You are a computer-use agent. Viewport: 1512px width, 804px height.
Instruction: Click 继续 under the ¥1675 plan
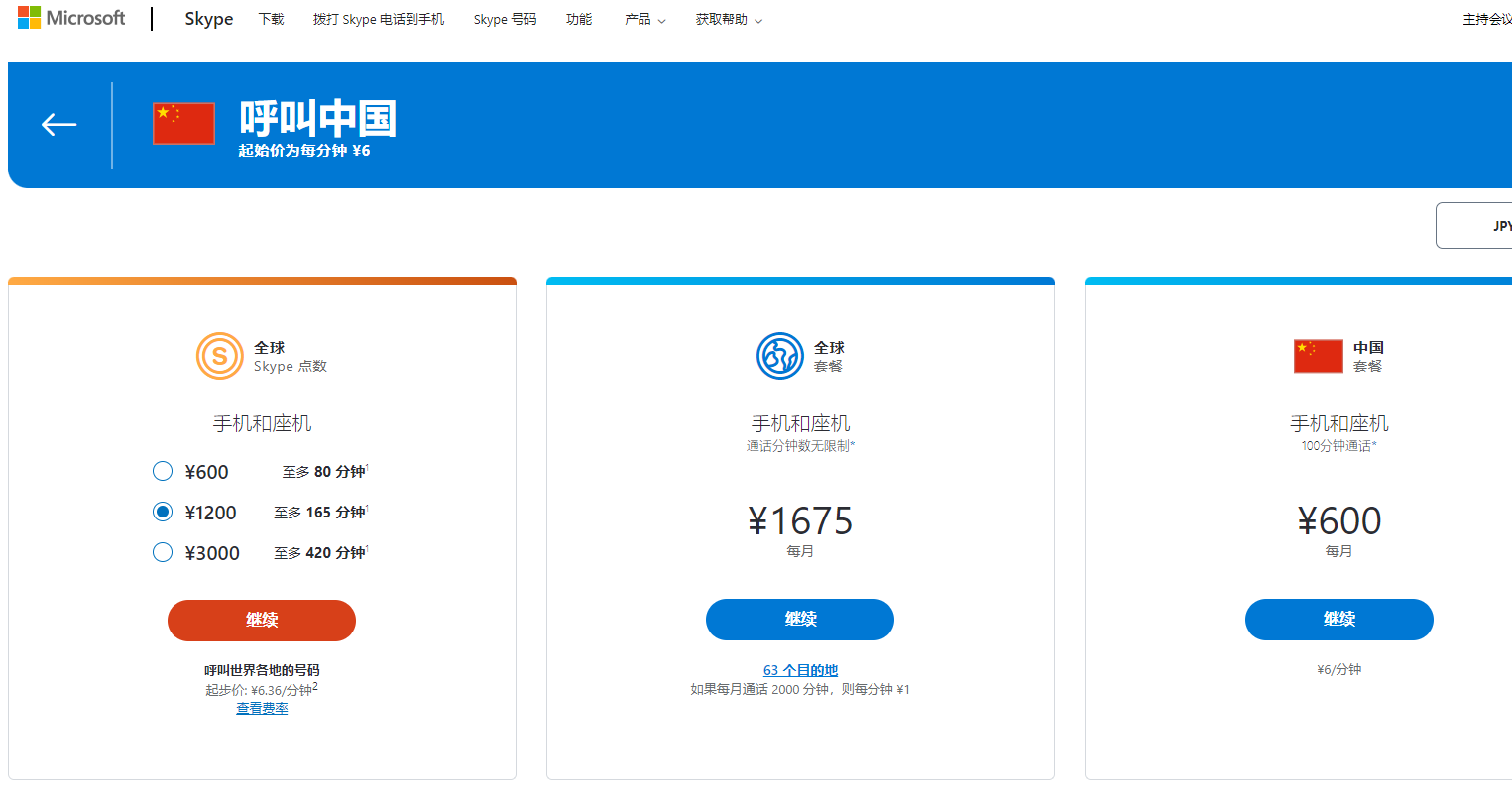tap(800, 619)
